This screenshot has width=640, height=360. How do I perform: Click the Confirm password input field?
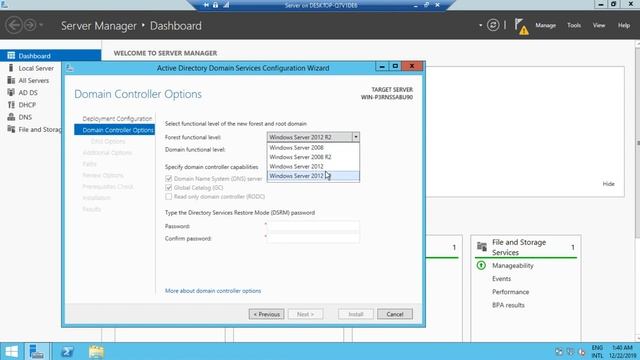[x=313, y=238]
